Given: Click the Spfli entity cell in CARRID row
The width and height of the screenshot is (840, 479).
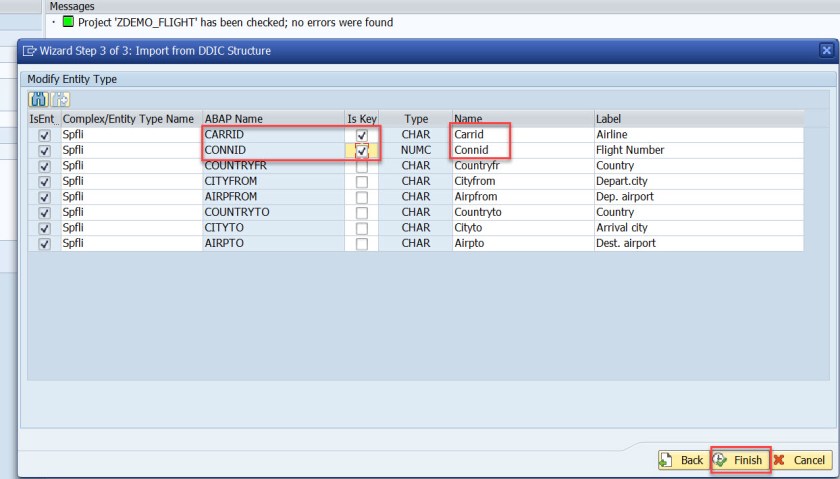Looking at the screenshot, I should [x=131, y=134].
